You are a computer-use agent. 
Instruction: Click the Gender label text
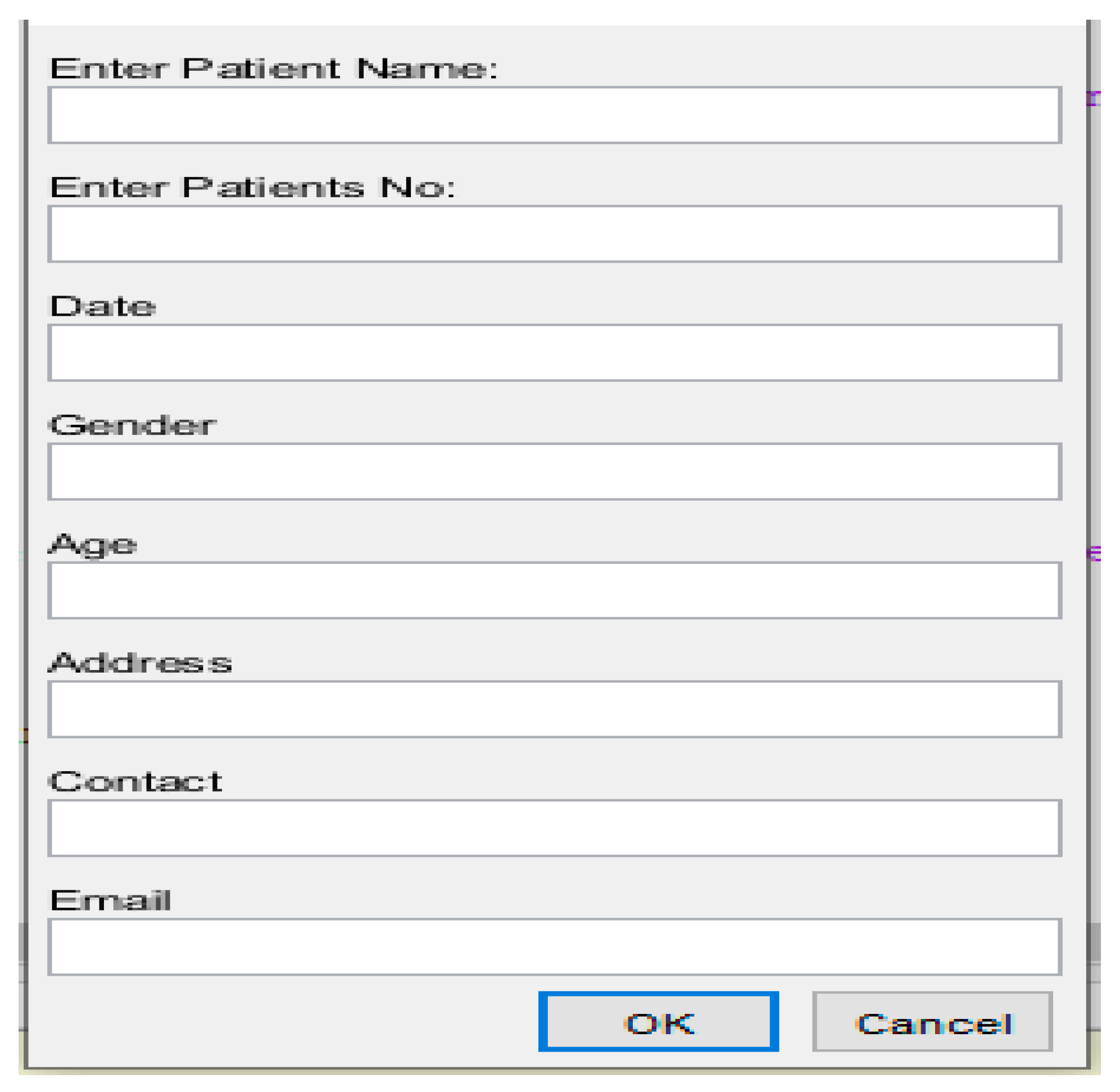(x=133, y=425)
